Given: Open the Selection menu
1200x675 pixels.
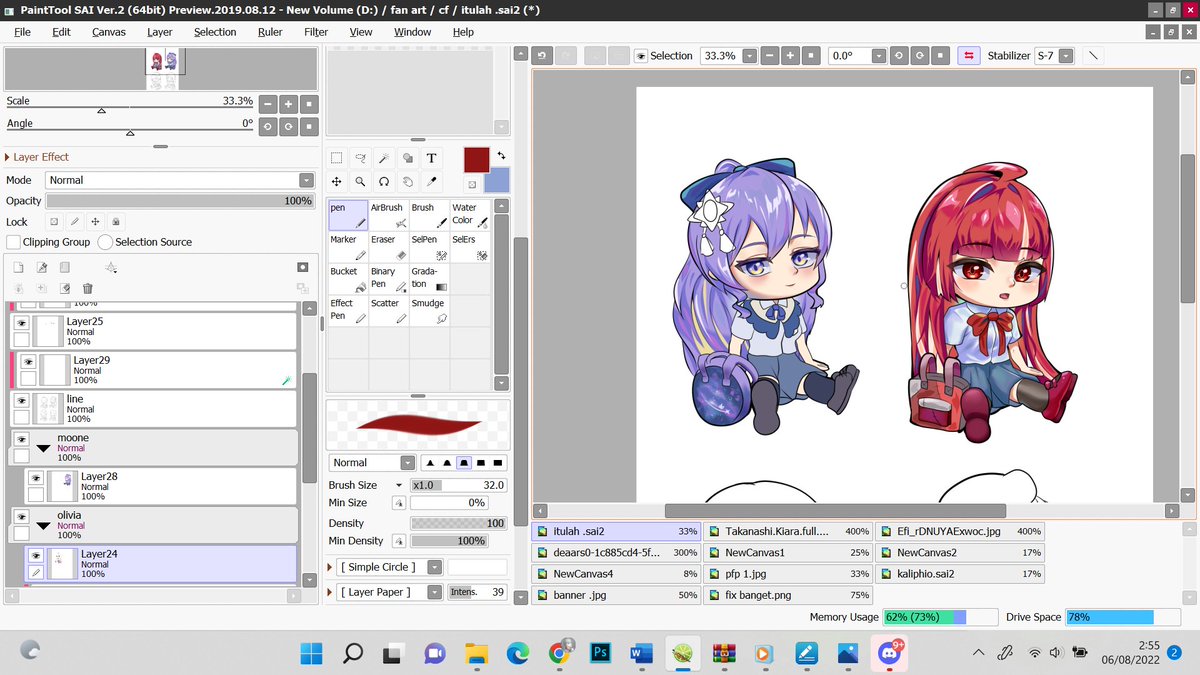Looking at the screenshot, I should pos(215,32).
